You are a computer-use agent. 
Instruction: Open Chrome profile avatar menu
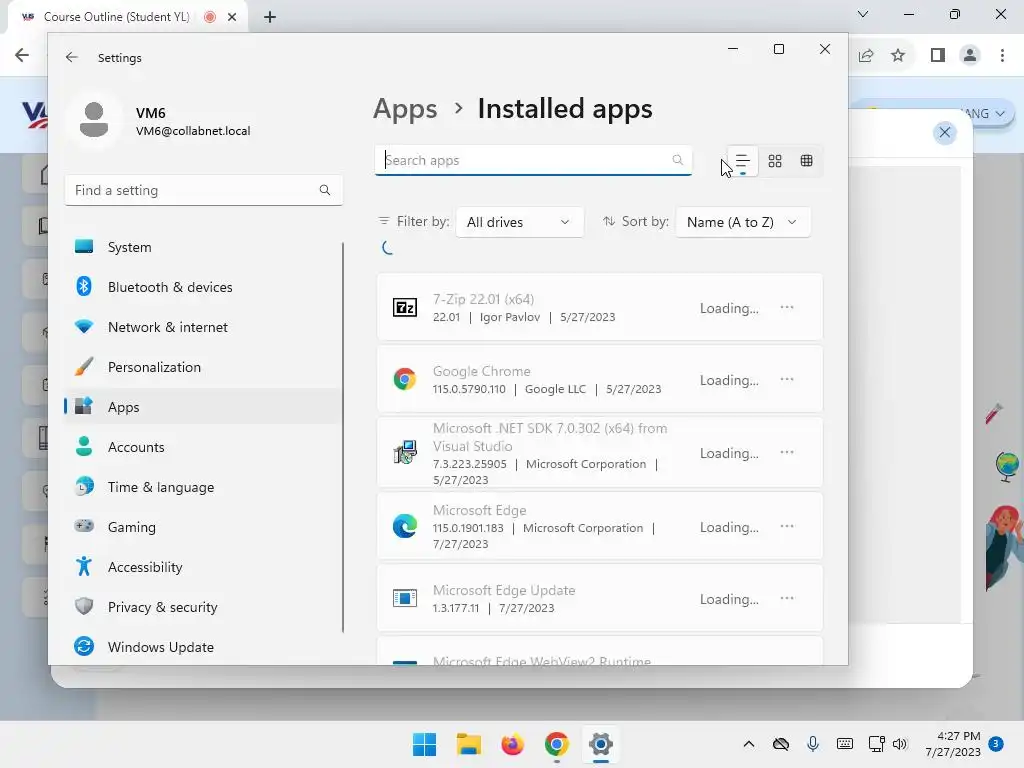coord(970,56)
